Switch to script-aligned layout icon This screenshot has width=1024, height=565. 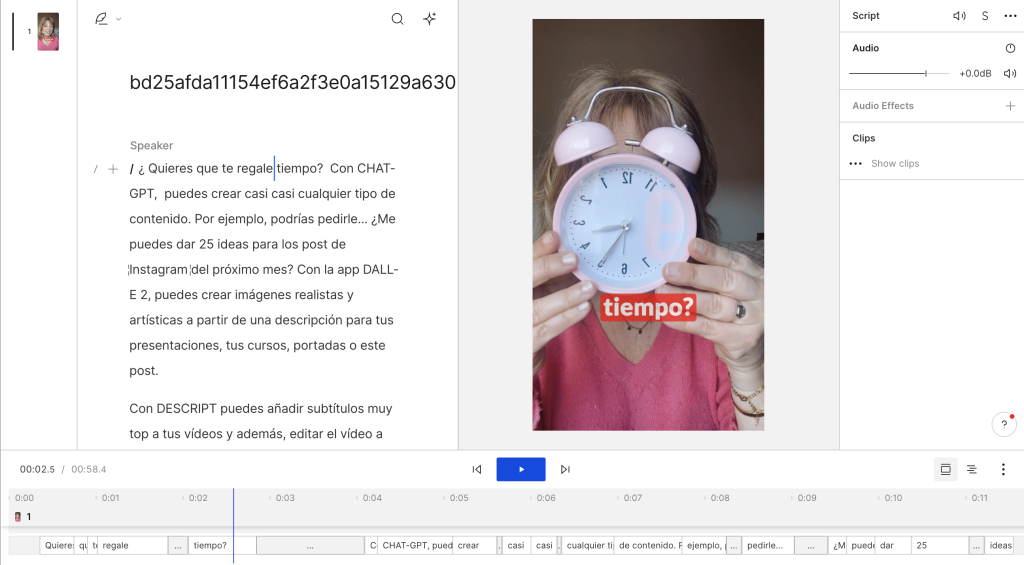[972, 469]
